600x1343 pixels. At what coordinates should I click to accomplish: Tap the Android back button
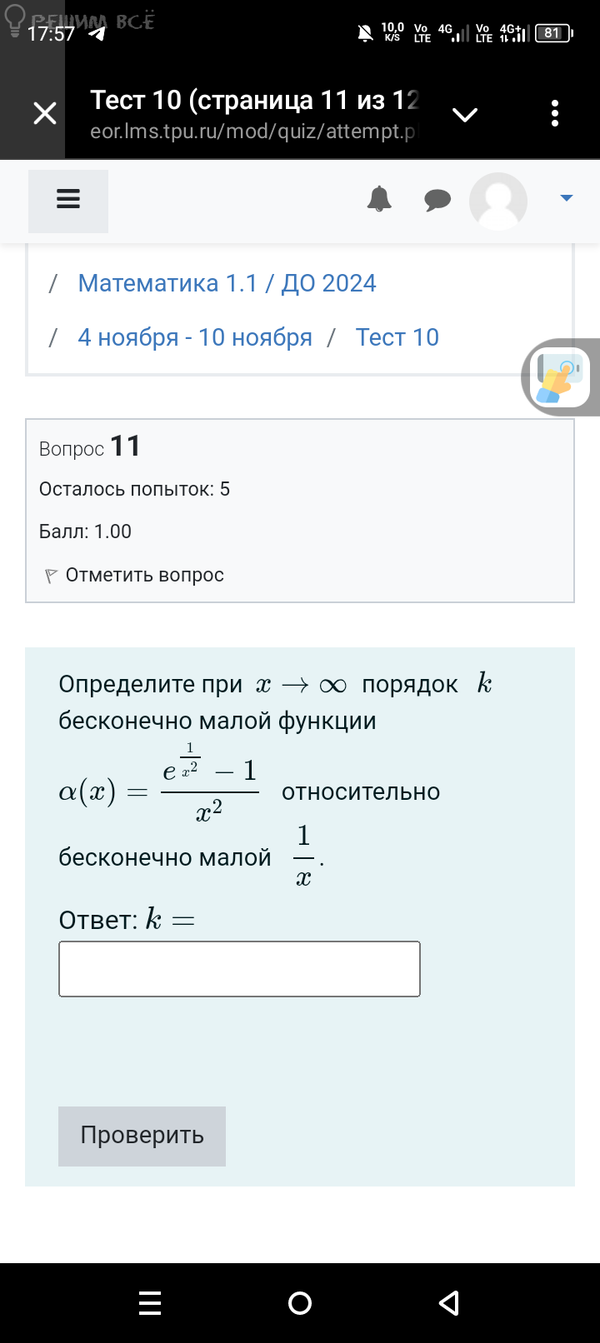pos(449,1302)
